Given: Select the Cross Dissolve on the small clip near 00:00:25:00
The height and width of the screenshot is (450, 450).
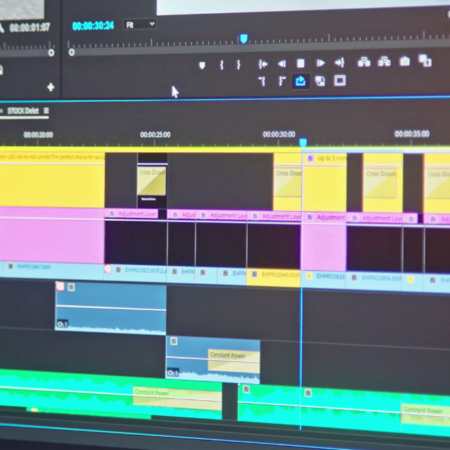Looking at the screenshot, I should tap(152, 181).
